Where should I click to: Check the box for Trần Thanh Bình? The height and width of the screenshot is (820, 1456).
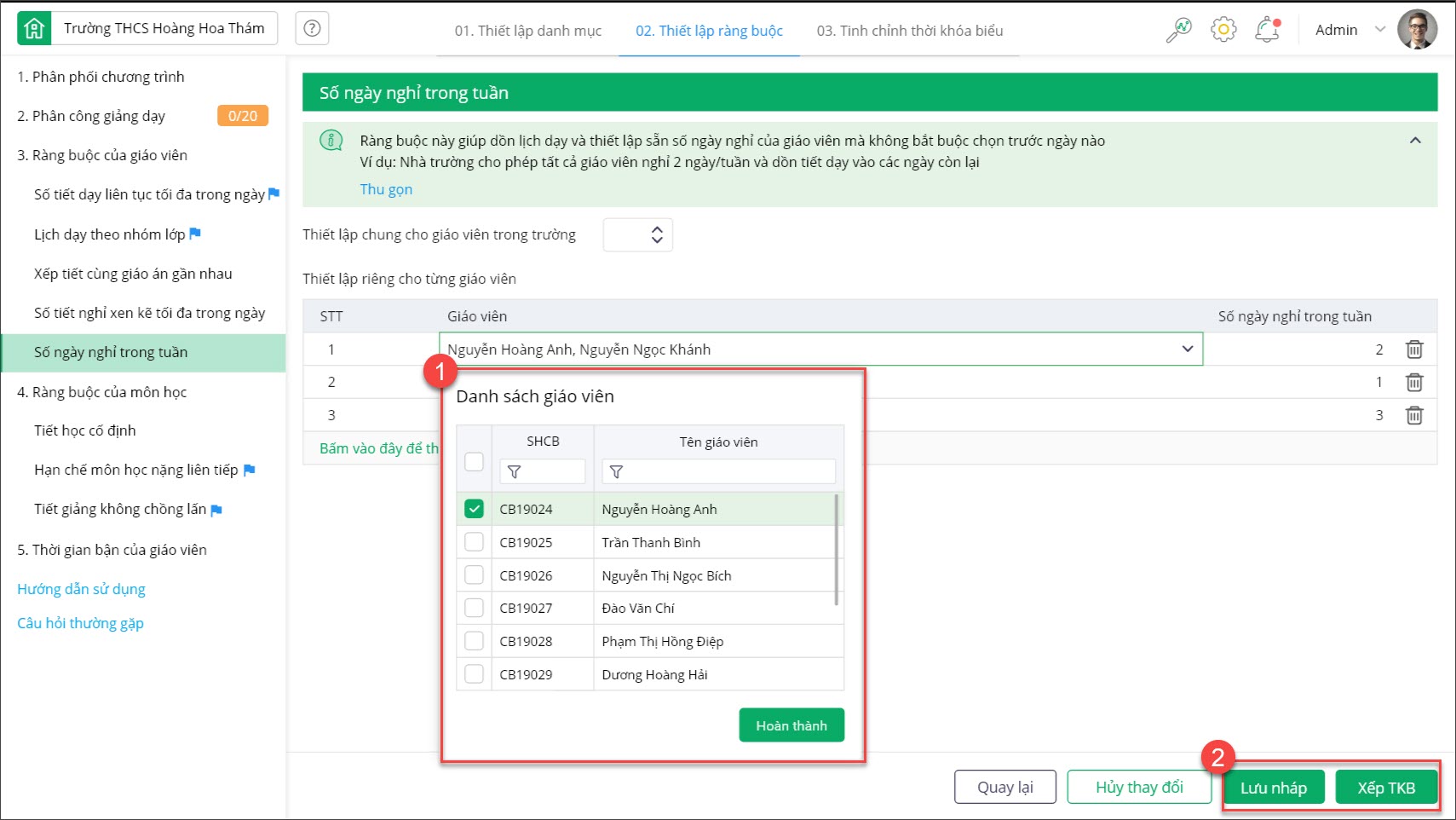[475, 542]
